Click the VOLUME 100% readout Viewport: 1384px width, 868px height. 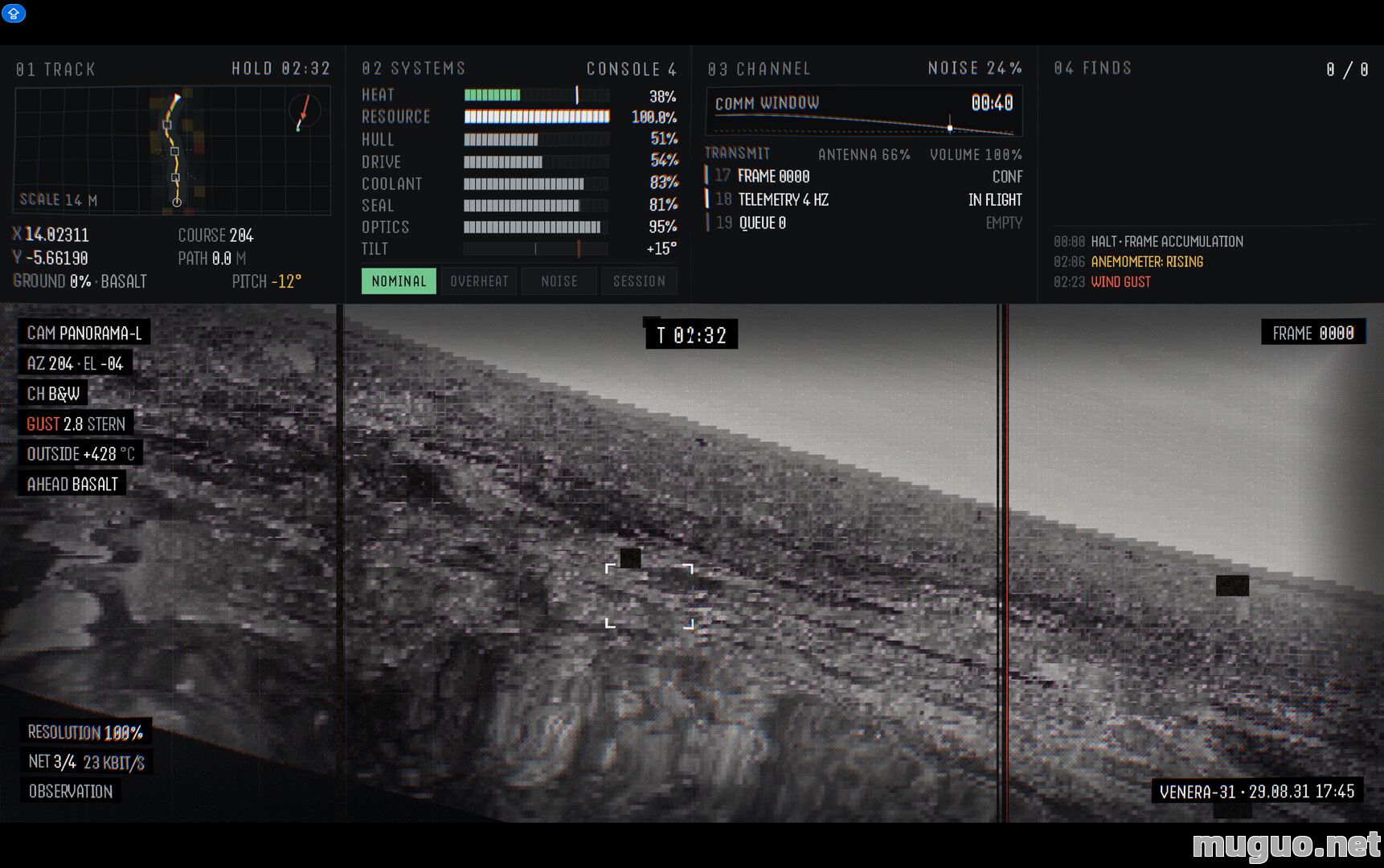point(976,154)
